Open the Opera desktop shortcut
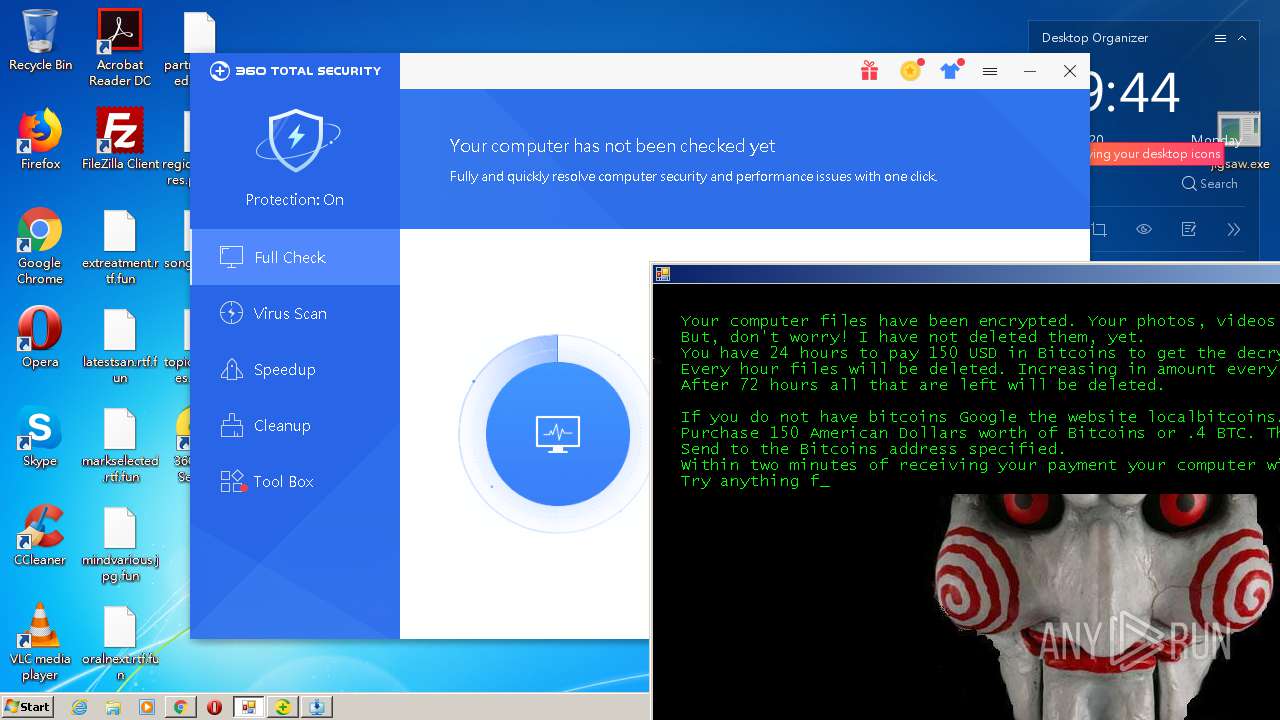 [40, 338]
